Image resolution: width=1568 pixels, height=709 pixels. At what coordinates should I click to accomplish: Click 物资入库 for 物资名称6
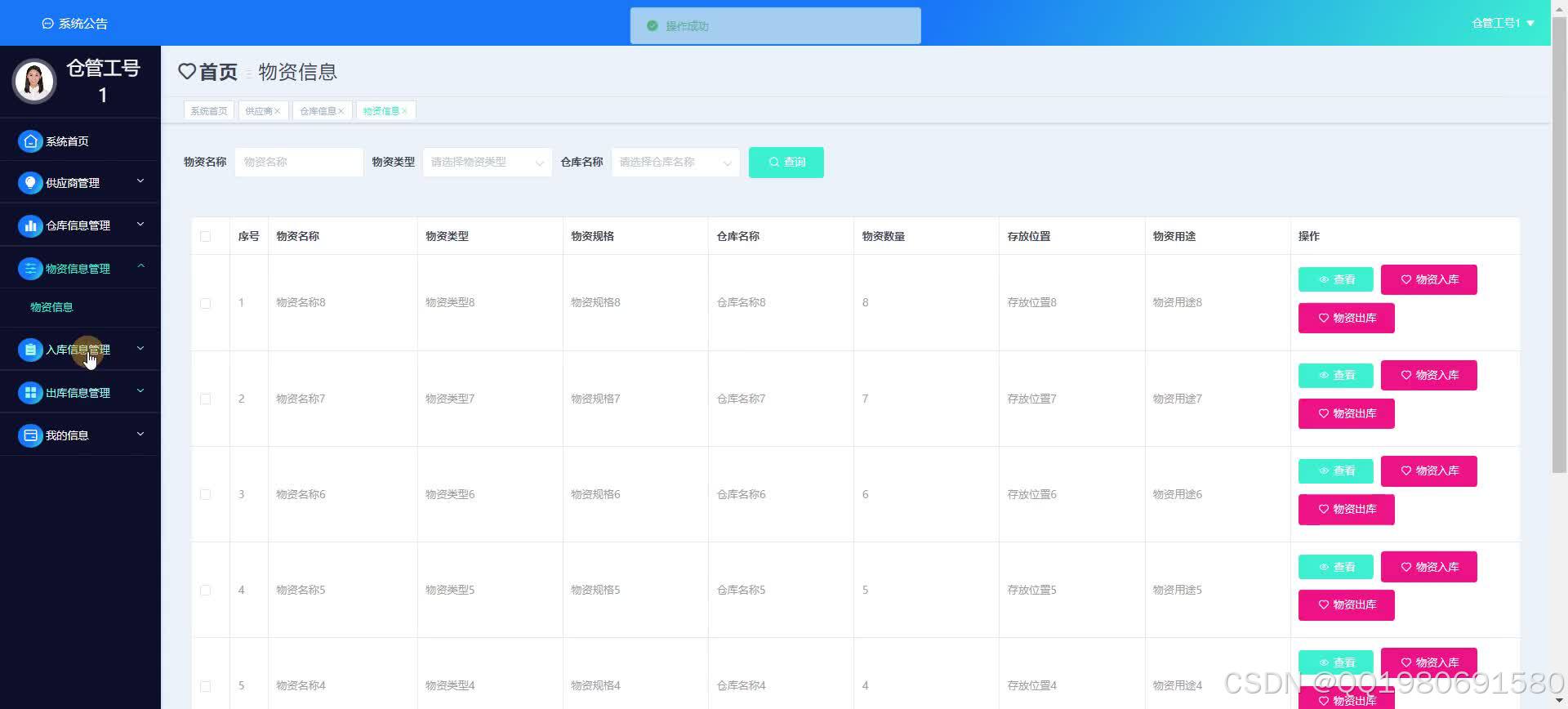point(1429,470)
